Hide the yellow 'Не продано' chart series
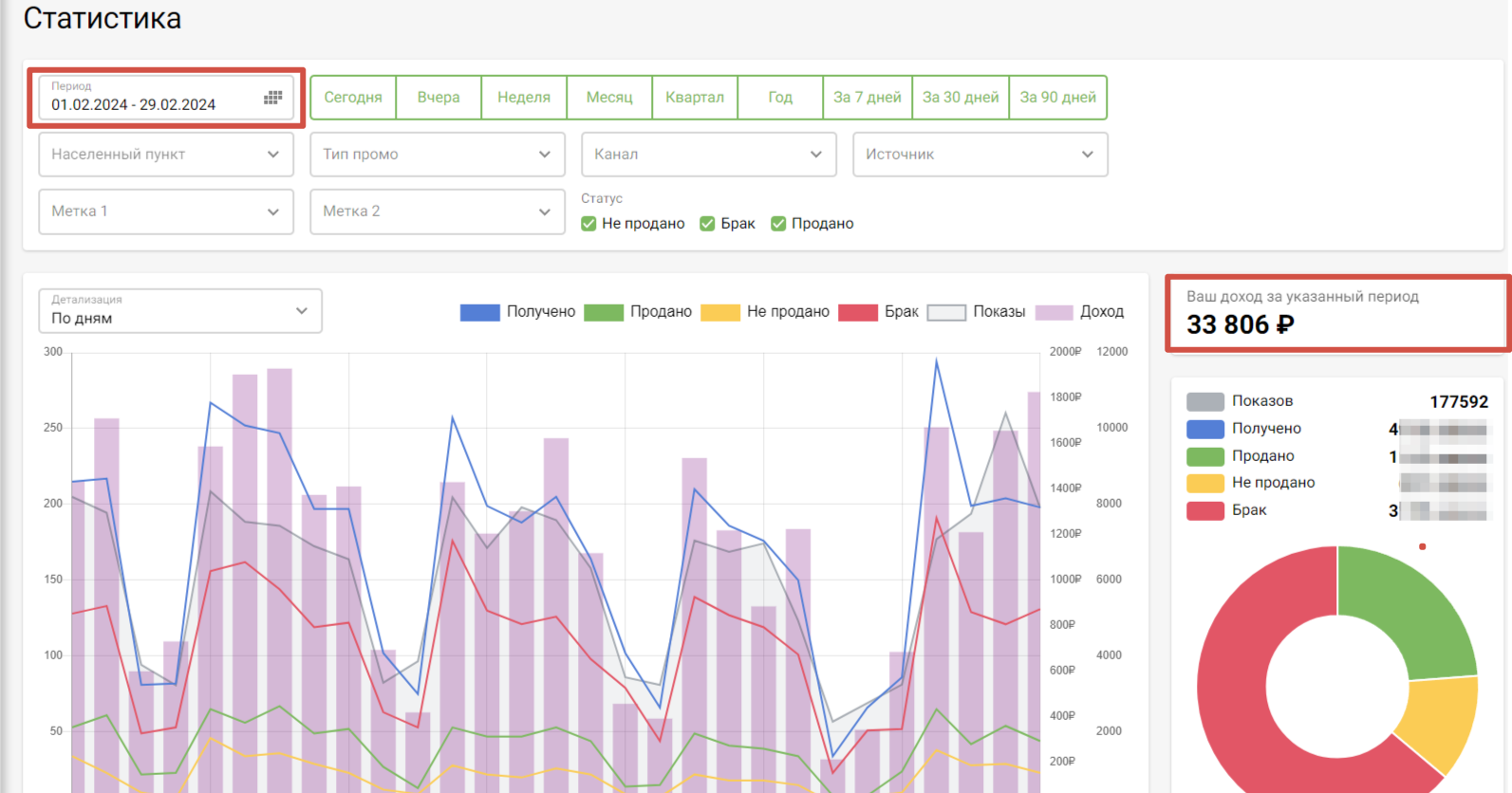Screen dimensions: 1512x793 (719, 313)
